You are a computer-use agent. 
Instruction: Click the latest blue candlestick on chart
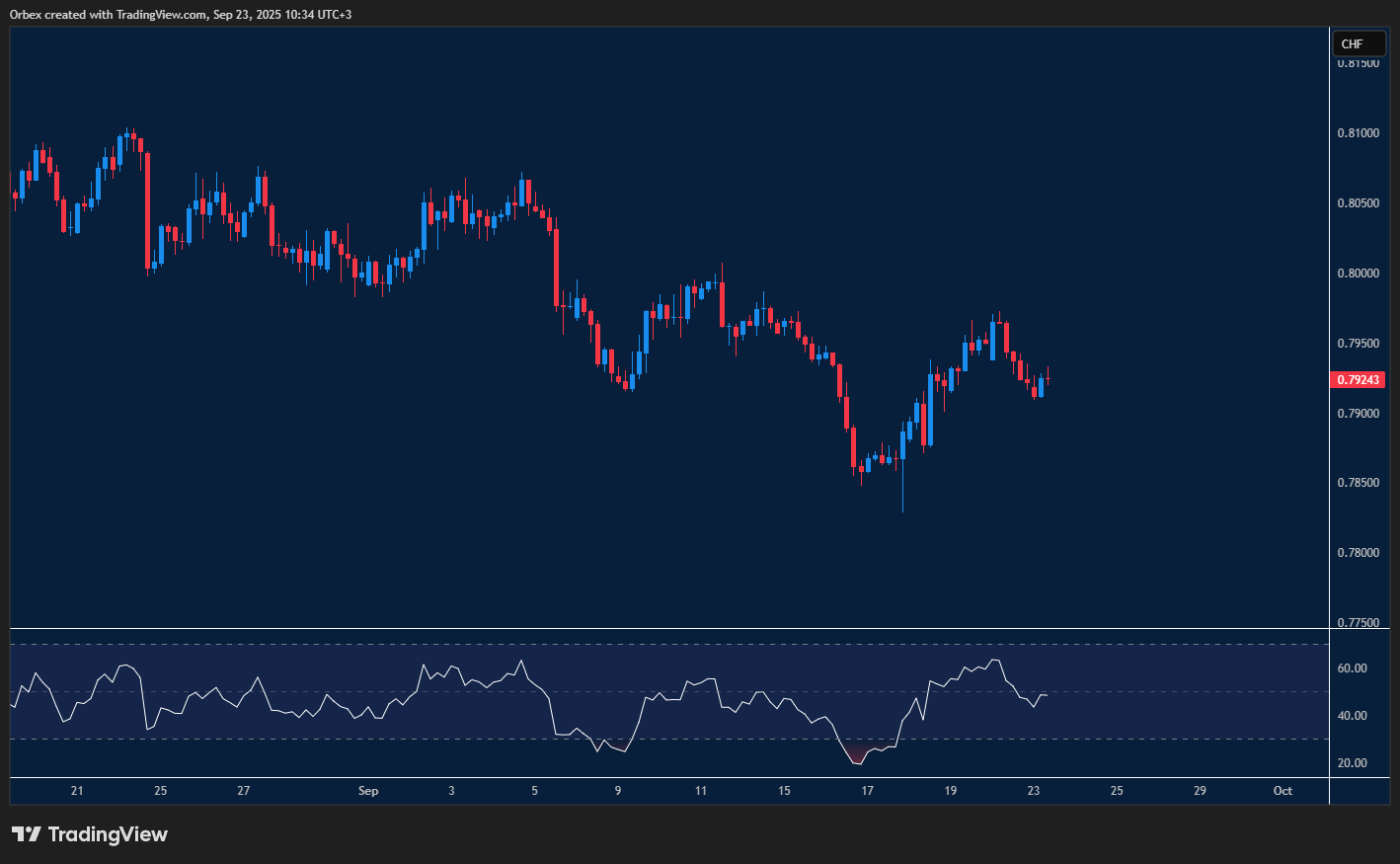click(1041, 386)
